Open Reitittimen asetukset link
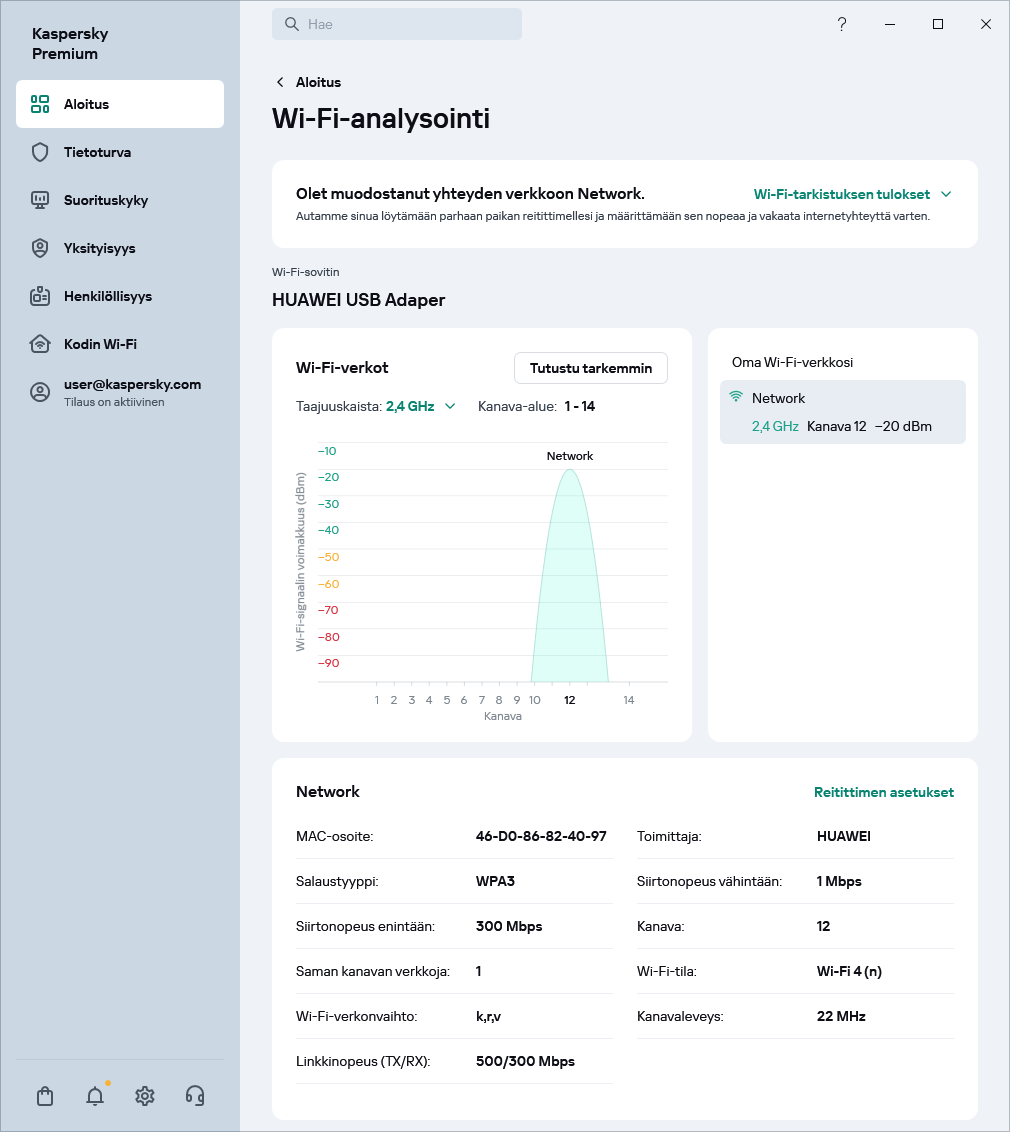Image resolution: width=1010 pixels, height=1132 pixels. coord(884,792)
